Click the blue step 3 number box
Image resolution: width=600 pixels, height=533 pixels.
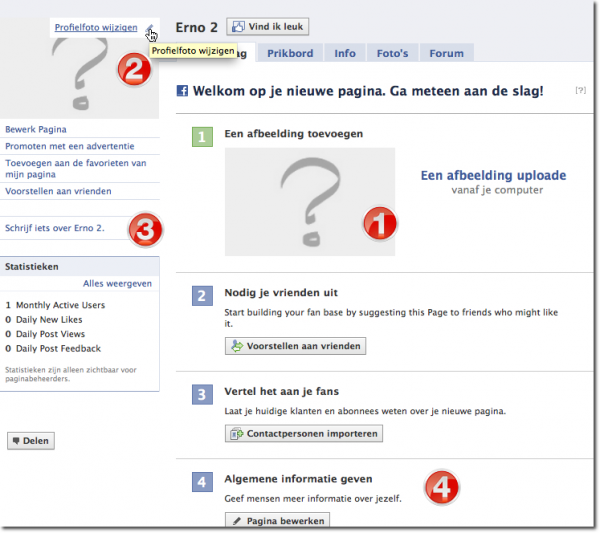[x=202, y=394]
